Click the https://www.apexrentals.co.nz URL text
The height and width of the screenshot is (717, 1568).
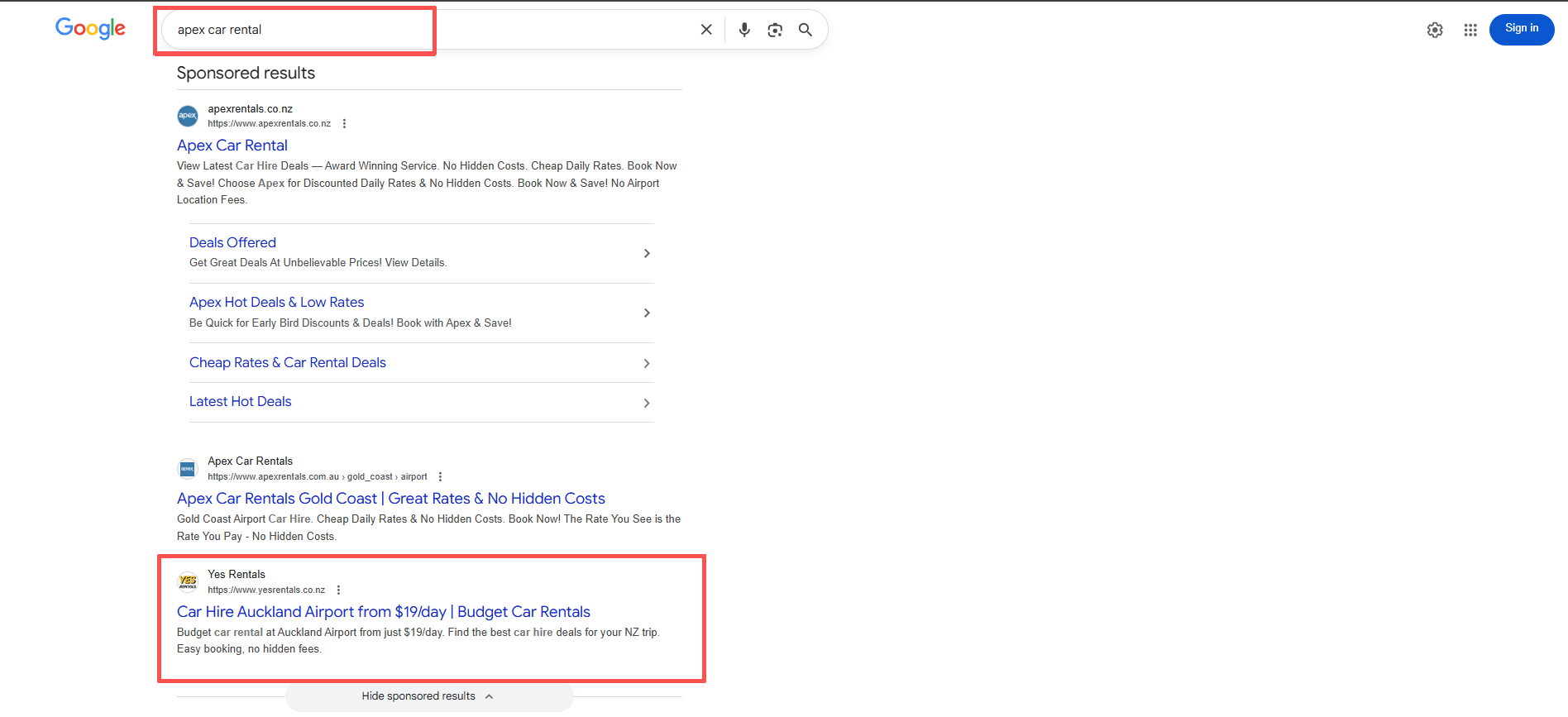point(269,124)
